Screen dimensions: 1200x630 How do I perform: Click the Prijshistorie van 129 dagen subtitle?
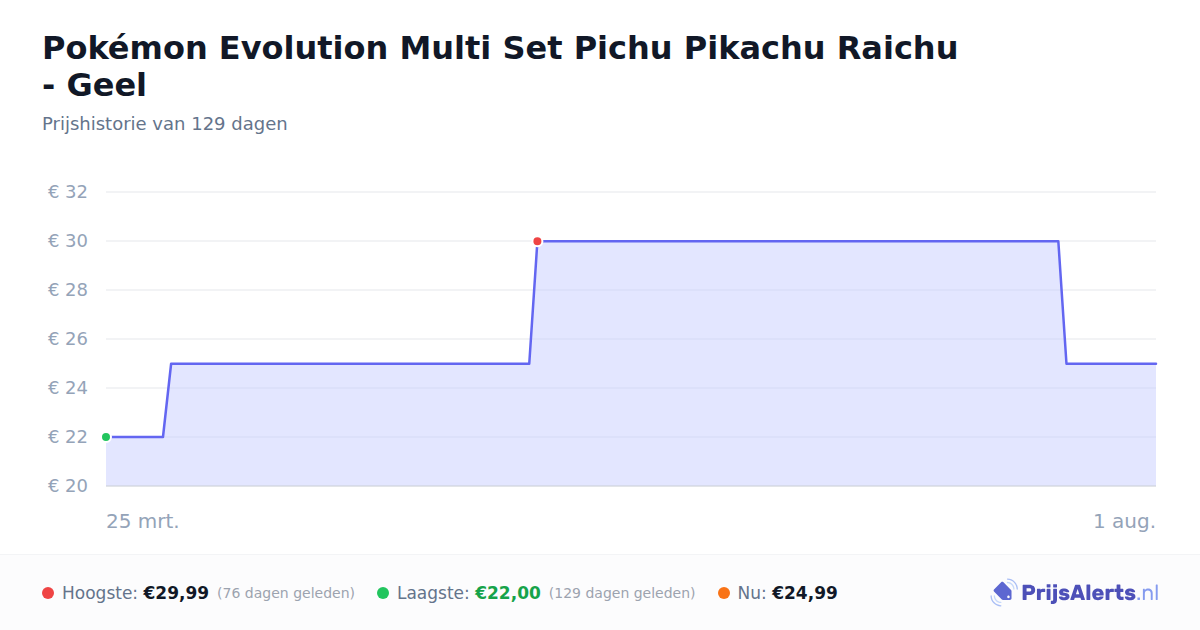click(165, 124)
